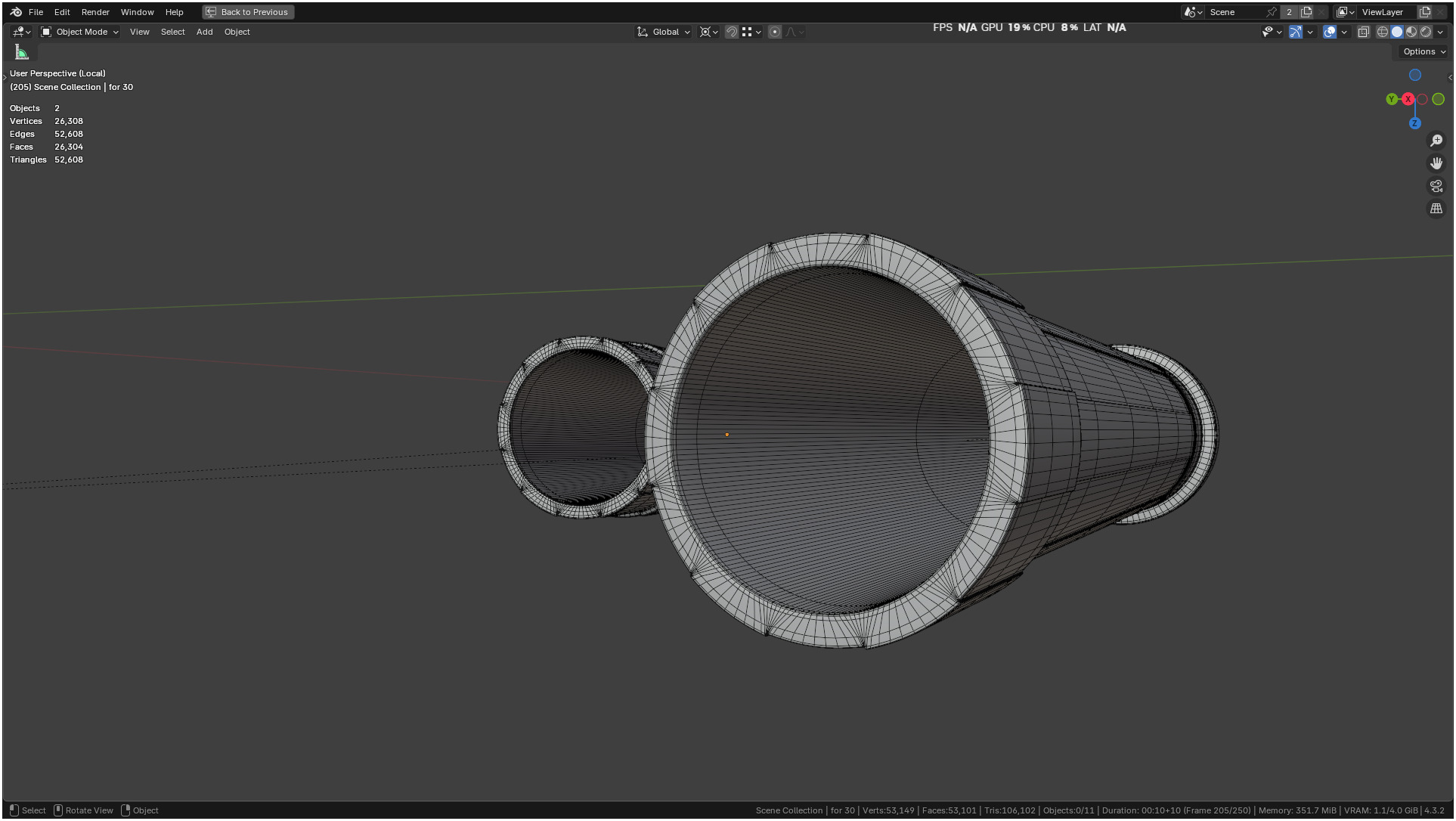Switch to material preview shading
Image resolution: width=1456 pixels, height=821 pixels.
(1411, 32)
